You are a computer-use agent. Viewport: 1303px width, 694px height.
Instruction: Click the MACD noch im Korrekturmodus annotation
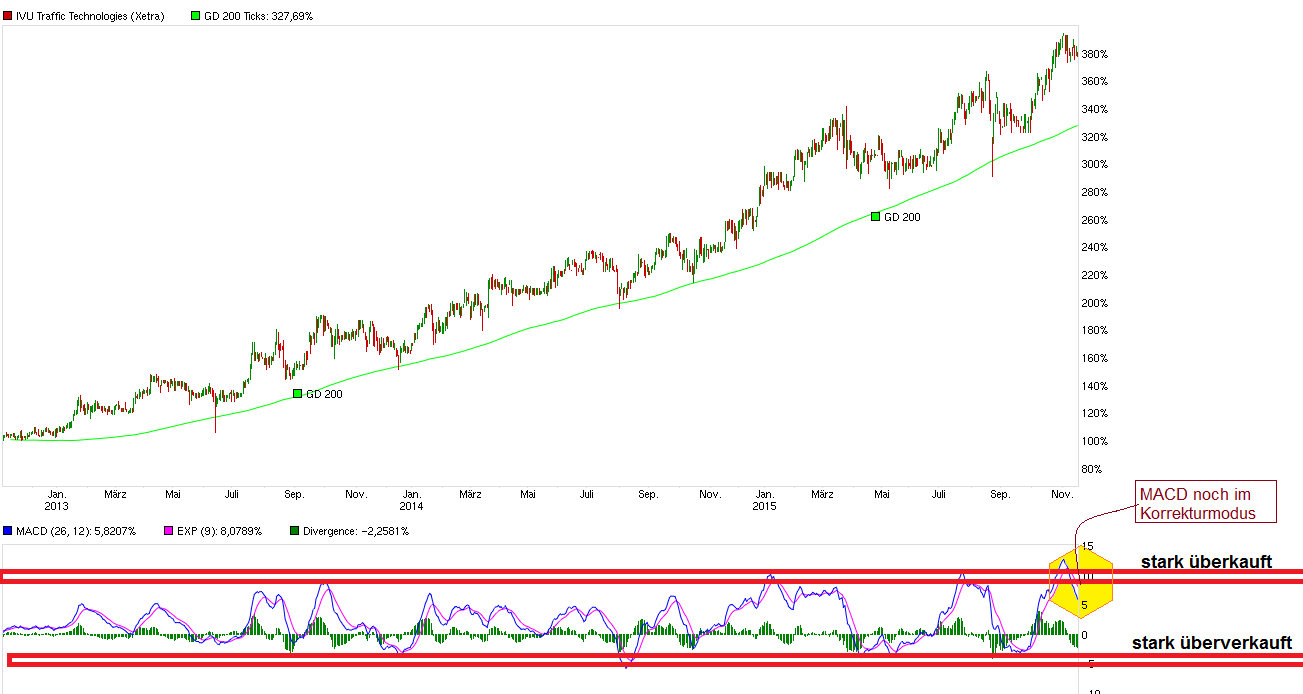[1205, 503]
